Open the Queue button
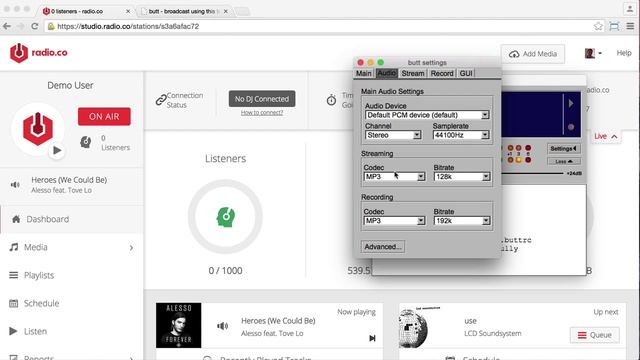The image size is (640, 360). coord(595,335)
